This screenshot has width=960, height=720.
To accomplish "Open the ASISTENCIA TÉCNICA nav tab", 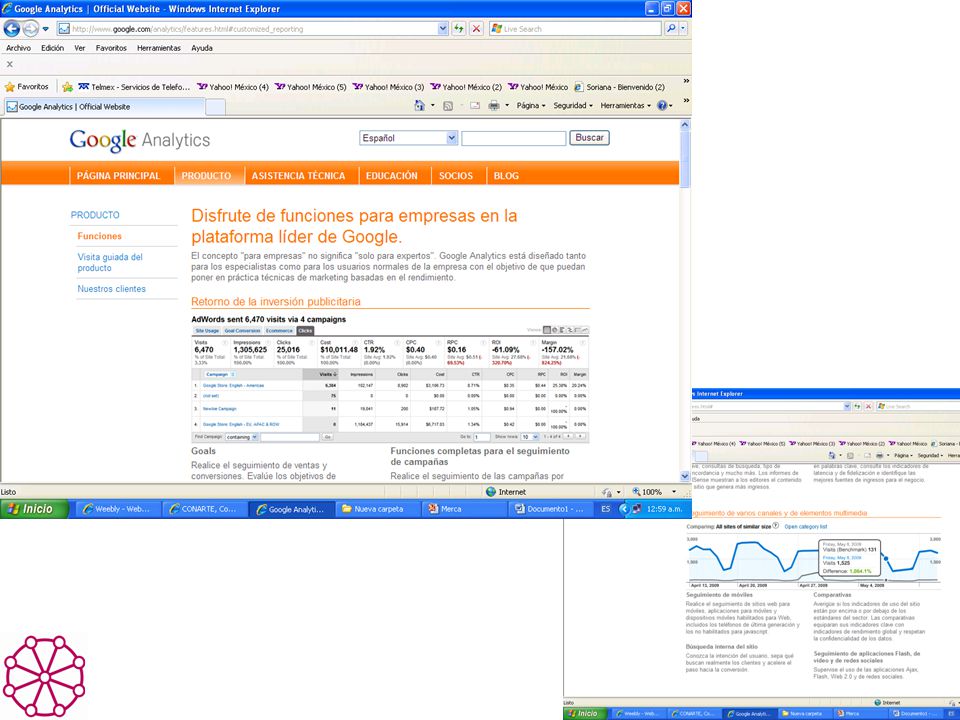I will click(x=298, y=176).
